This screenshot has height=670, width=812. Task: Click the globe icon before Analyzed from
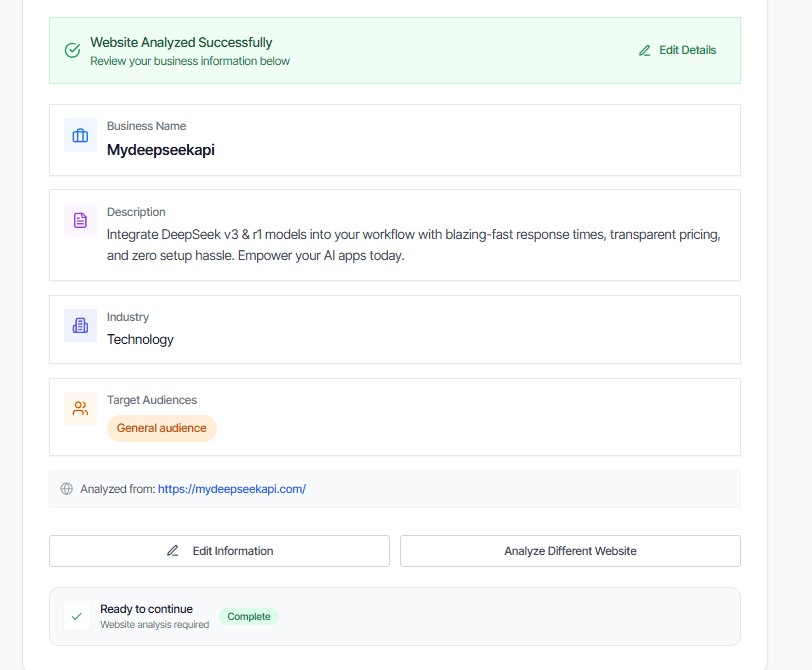click(x=67, y=489)
